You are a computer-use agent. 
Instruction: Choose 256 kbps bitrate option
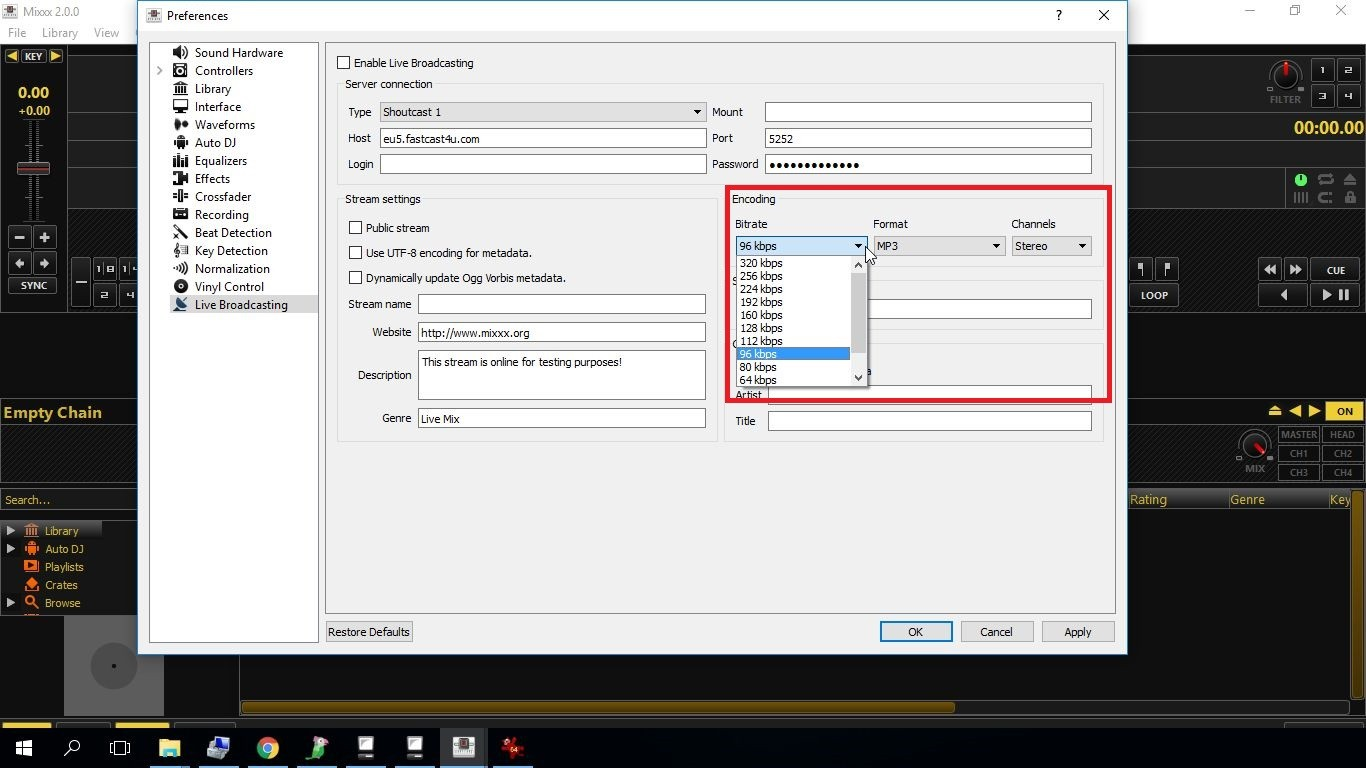(x=793, y=276)
